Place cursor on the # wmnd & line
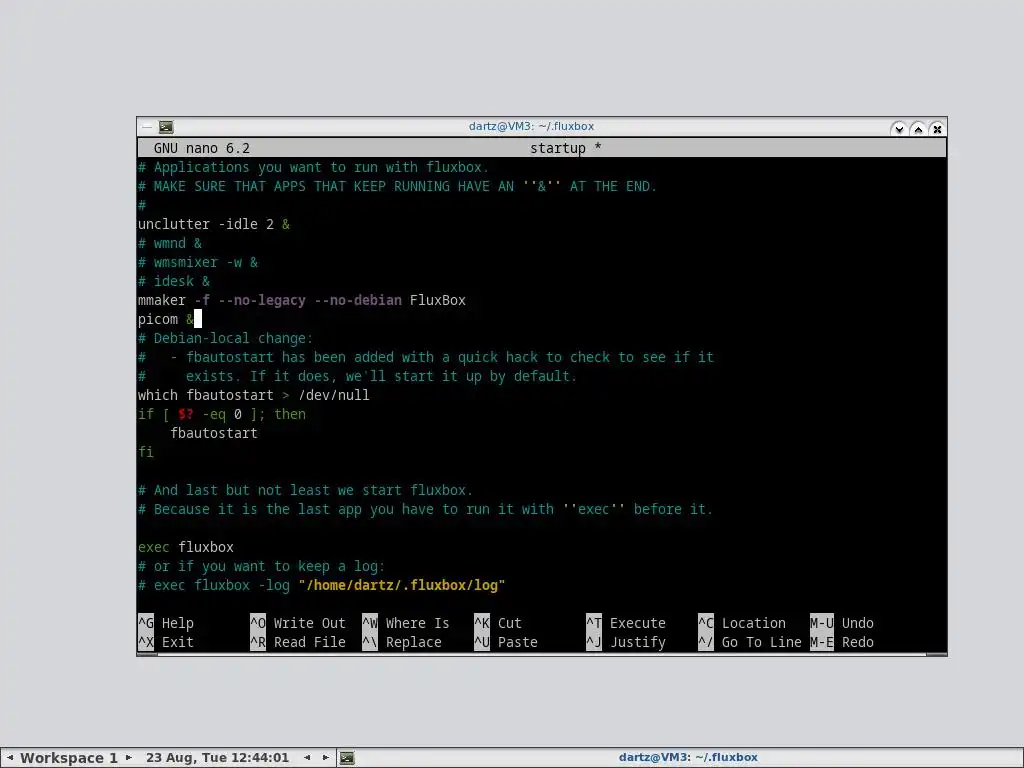Screen dimensions: 1024x768 170,243
